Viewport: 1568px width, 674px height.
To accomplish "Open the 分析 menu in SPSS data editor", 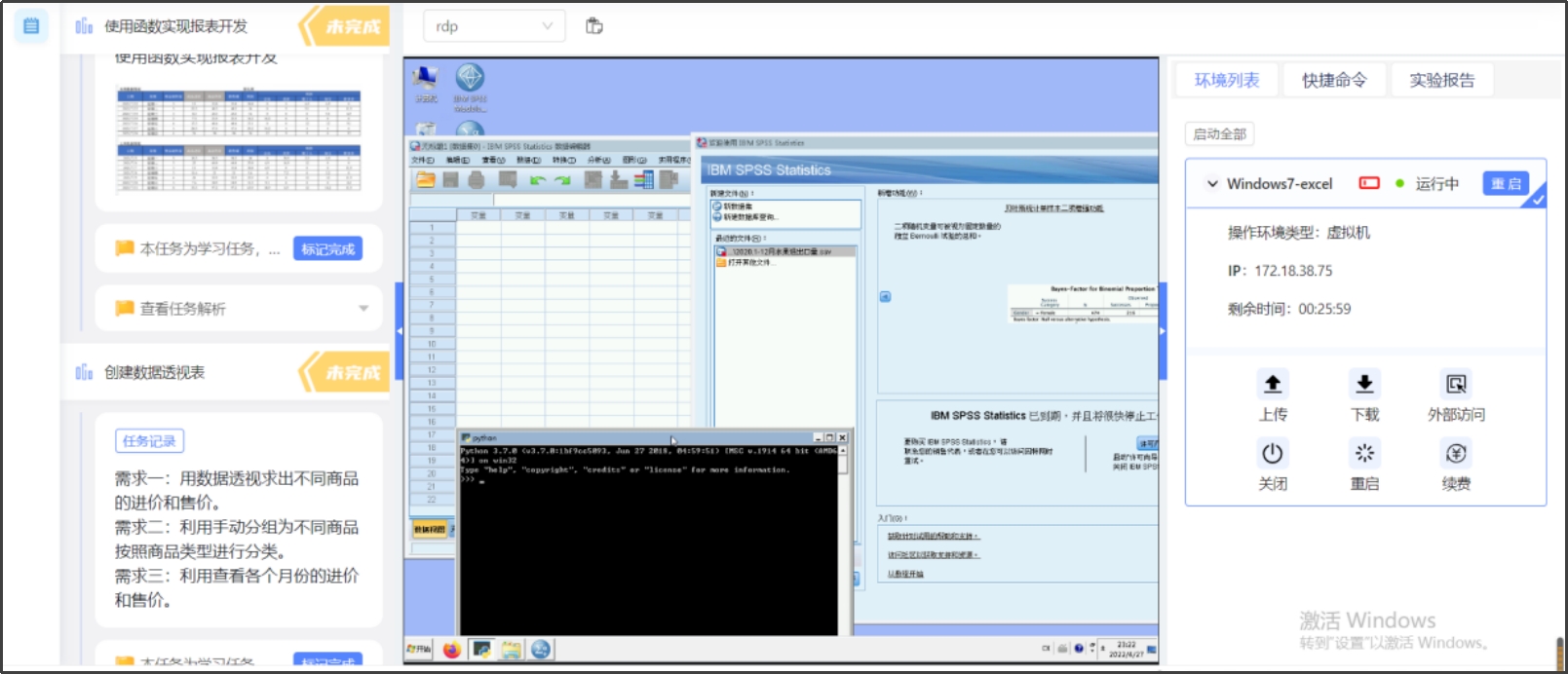I will 598,160.
